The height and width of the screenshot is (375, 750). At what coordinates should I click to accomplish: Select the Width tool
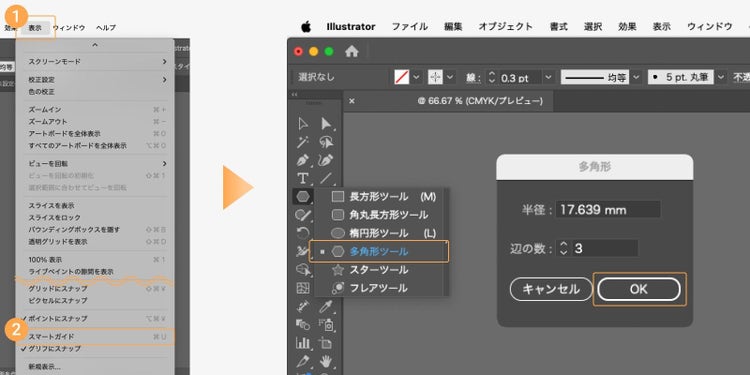303,251
